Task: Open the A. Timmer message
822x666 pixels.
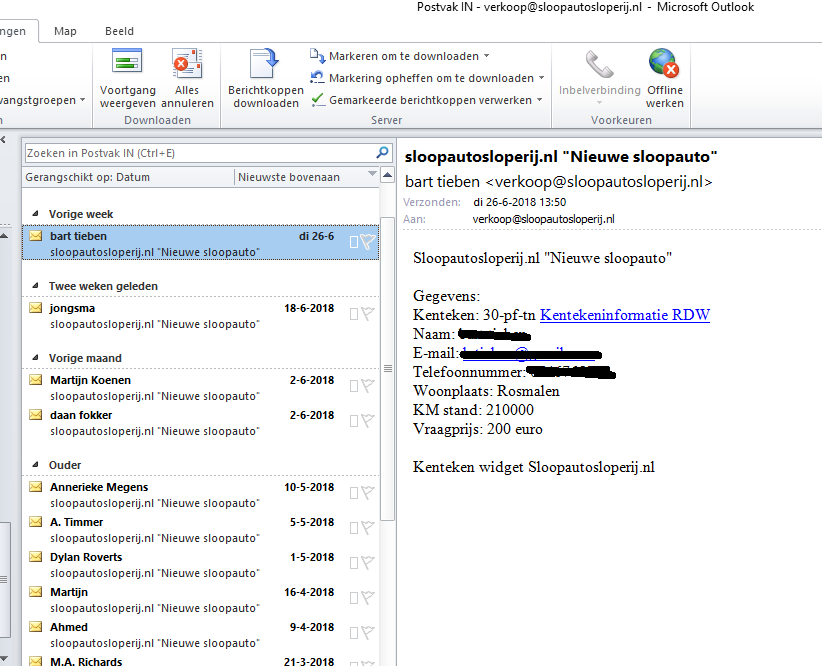Action: [200, 530]
